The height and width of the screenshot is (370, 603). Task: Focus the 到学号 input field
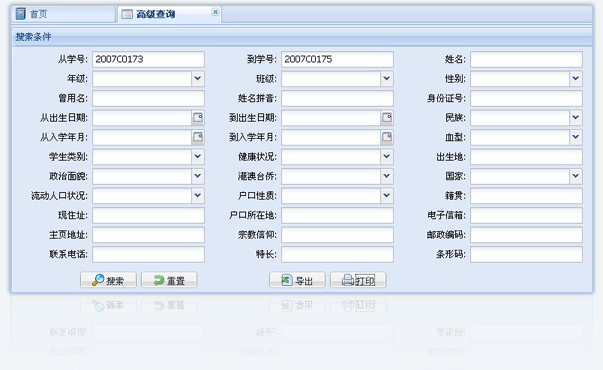[x=337, y=59]
